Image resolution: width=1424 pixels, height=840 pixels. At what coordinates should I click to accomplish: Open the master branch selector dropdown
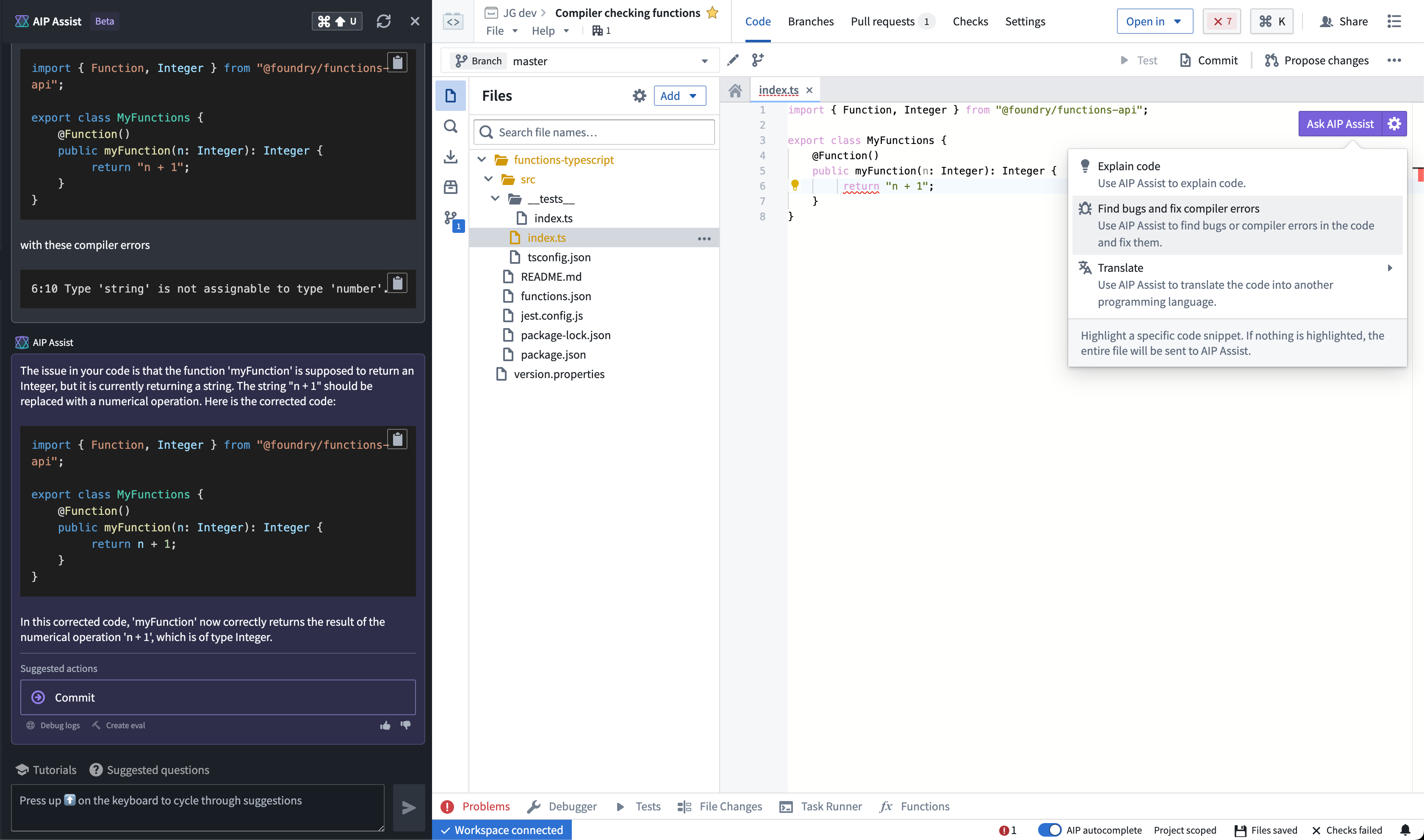(580, 61)
